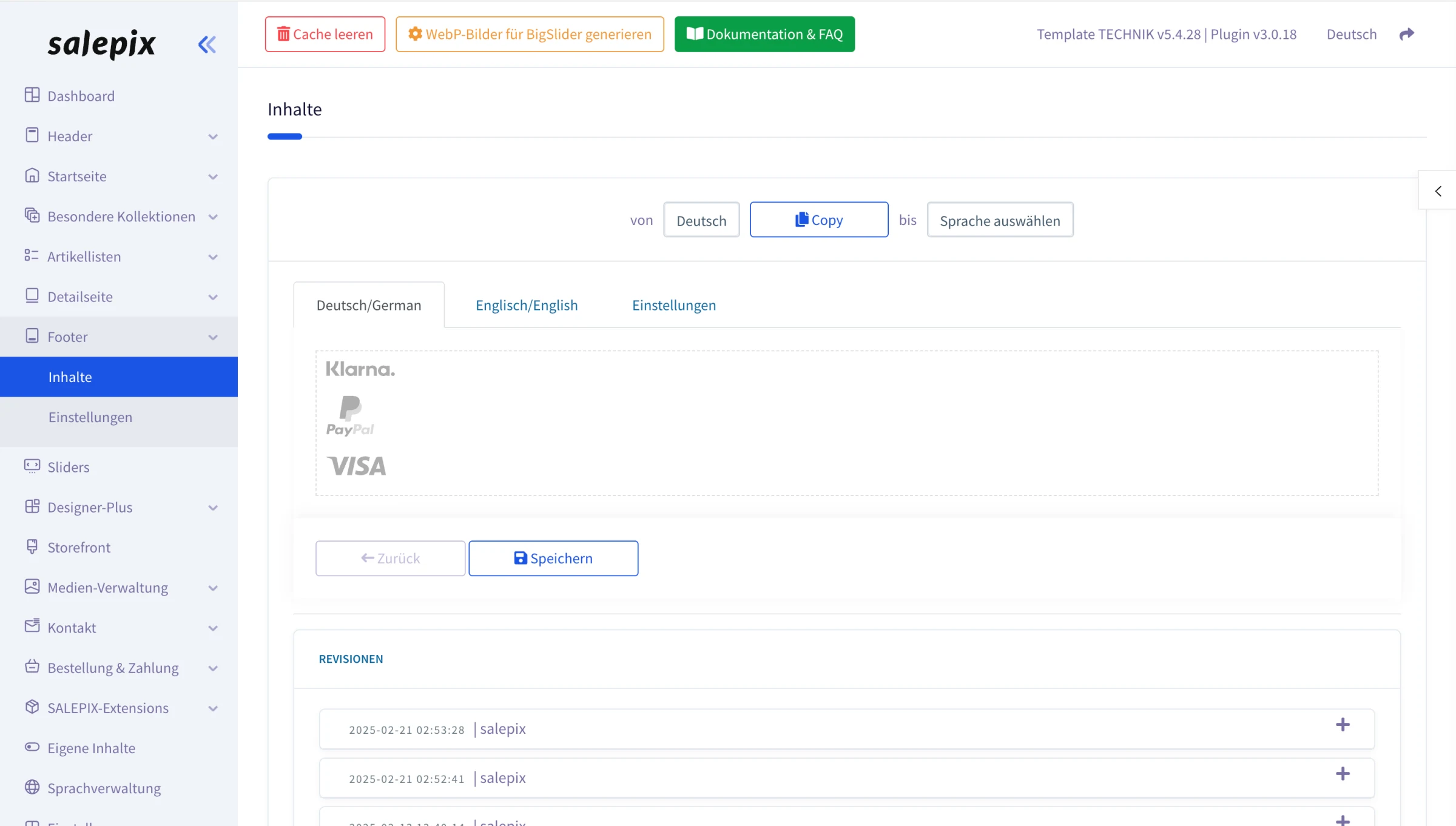The width and height of the screenshot is (1456, 826).
Task: Click the PayPal logo in content area
Action: [350, 417]
